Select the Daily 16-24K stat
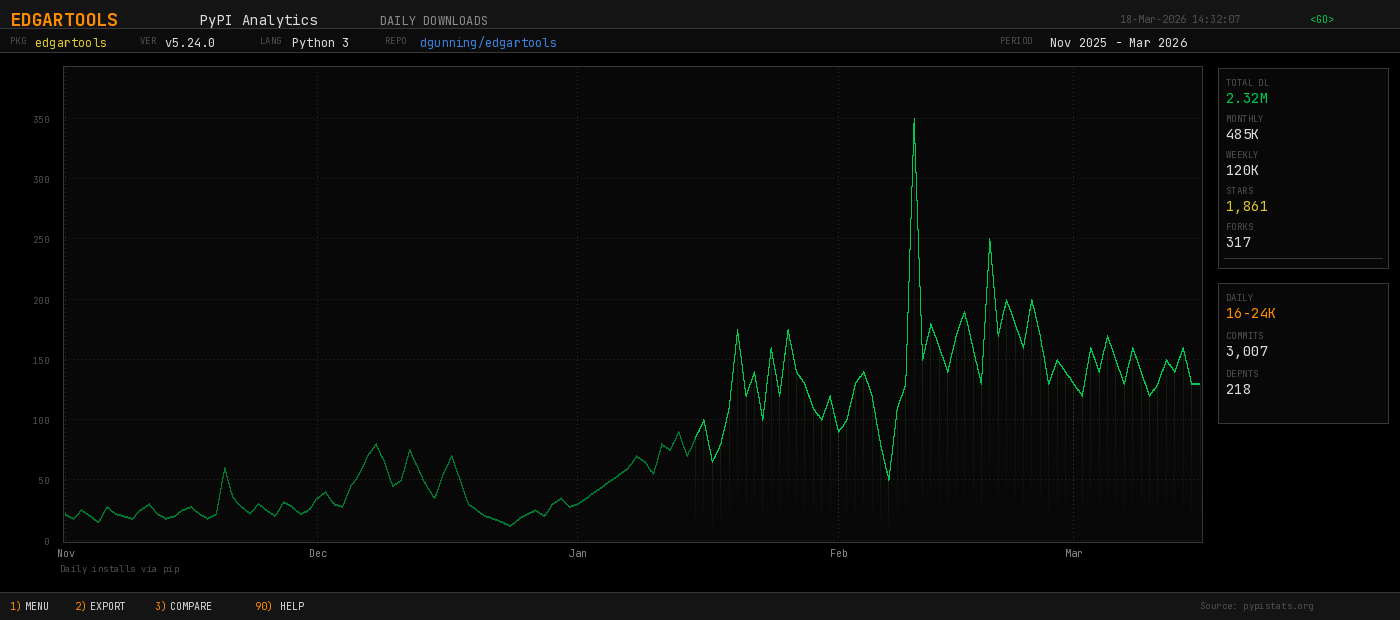The image size is (1400, 620). (1251, 313)
